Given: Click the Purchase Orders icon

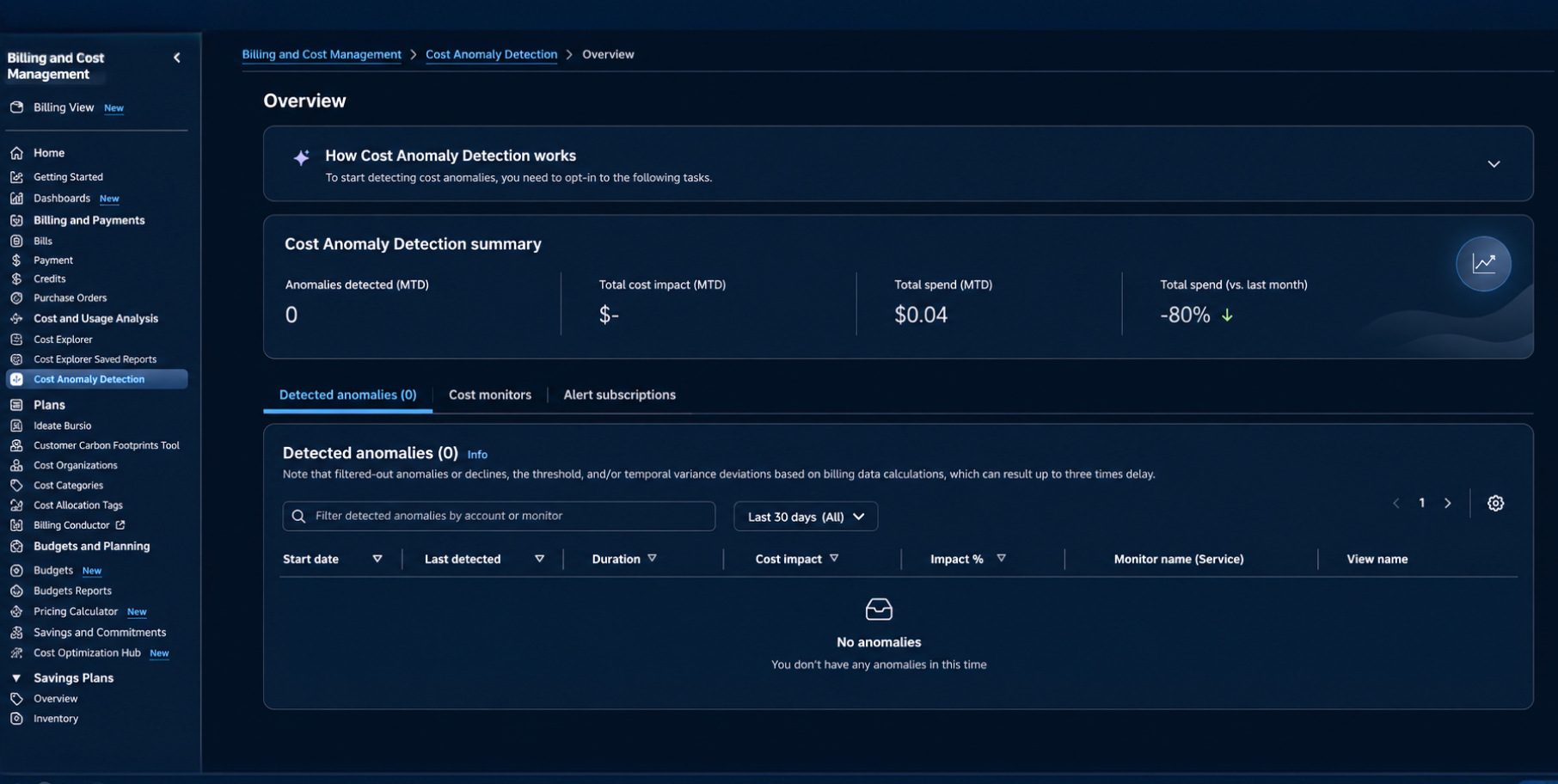Looking at the screenshot, I should pos(16,298).
